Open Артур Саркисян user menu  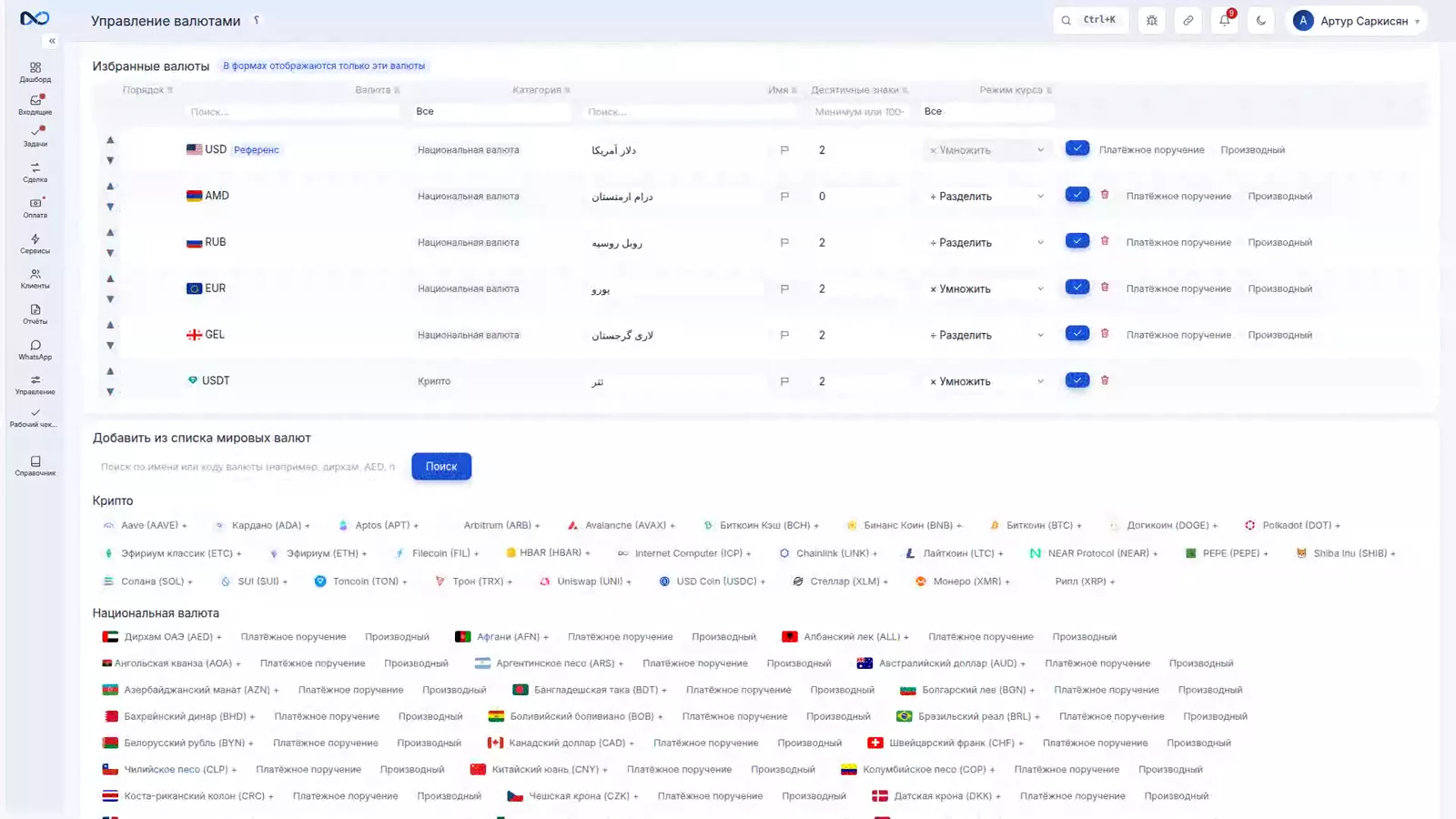tap(1356, 20)
